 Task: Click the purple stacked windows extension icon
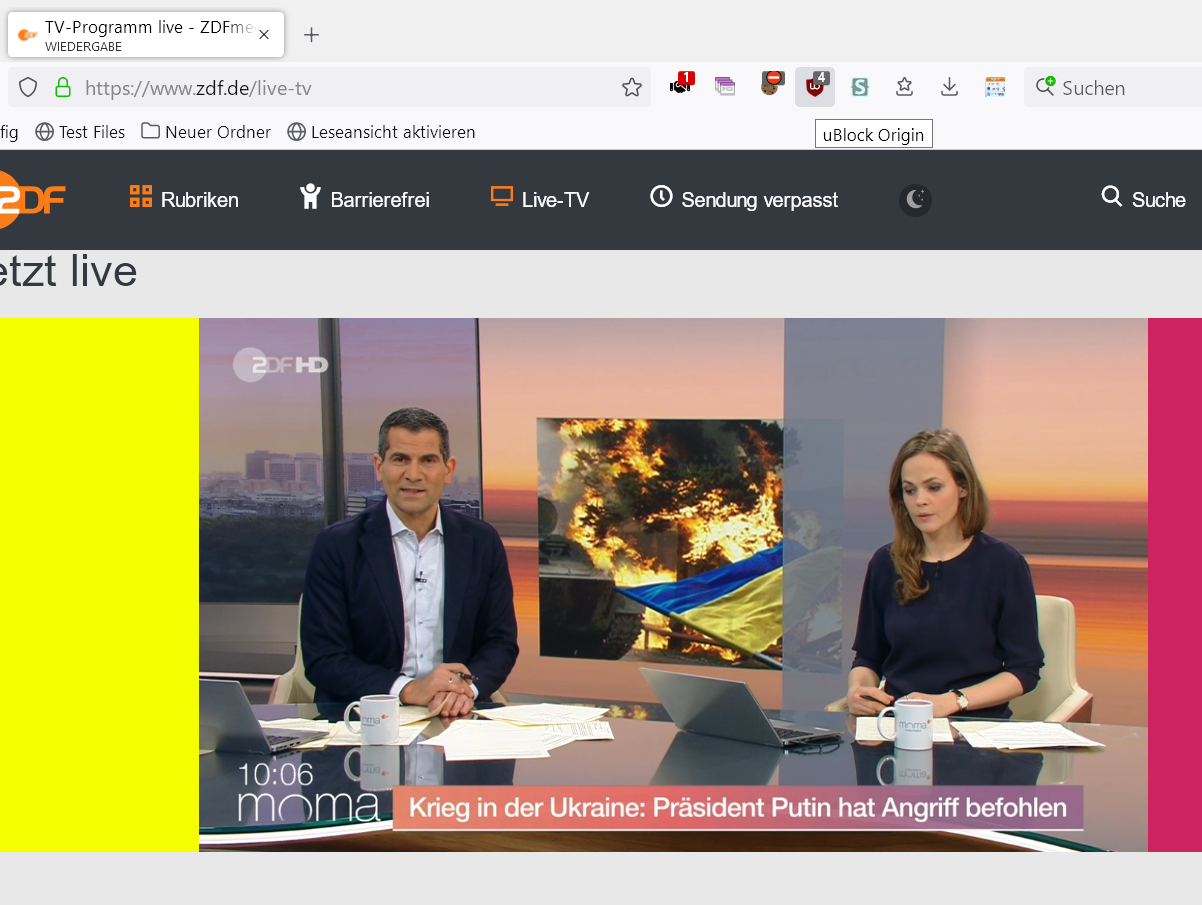click(x=725, y=87)
